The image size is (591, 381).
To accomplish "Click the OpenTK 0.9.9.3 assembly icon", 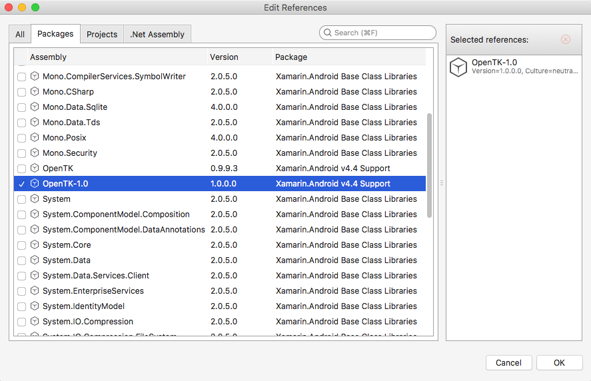I will point(35,168).
